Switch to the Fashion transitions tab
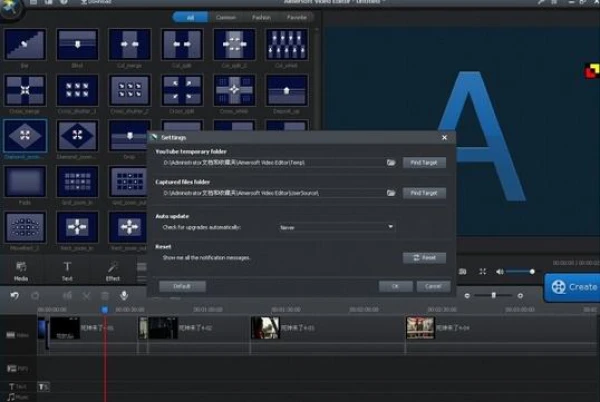Image resolution: width=600 pixels, height=402 pixels. pyautogui.click(x=261, y=17)
